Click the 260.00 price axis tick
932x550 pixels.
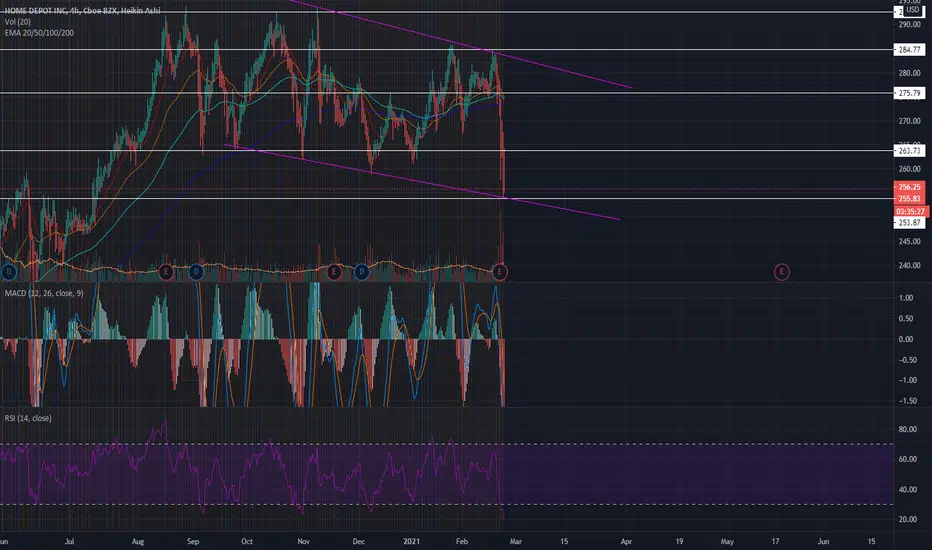(909, 169)
